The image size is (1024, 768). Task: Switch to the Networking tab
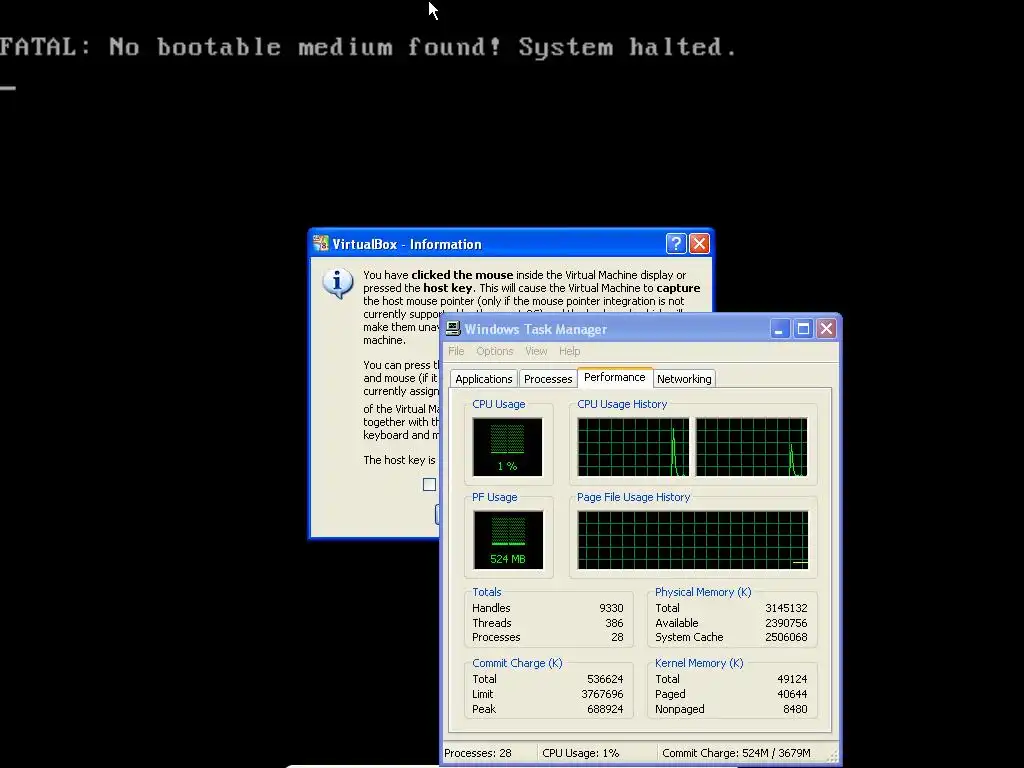pyautogui.click(x=684, y=379)
